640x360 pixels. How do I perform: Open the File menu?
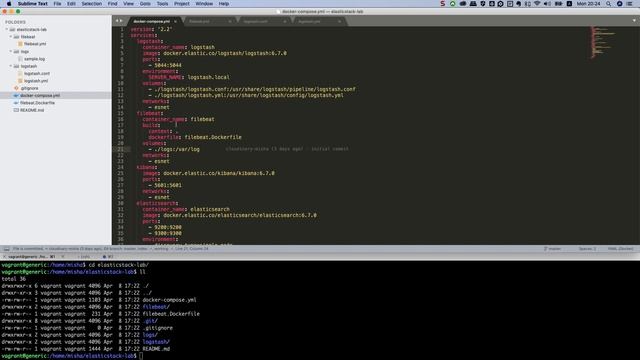tap(57, 4)
